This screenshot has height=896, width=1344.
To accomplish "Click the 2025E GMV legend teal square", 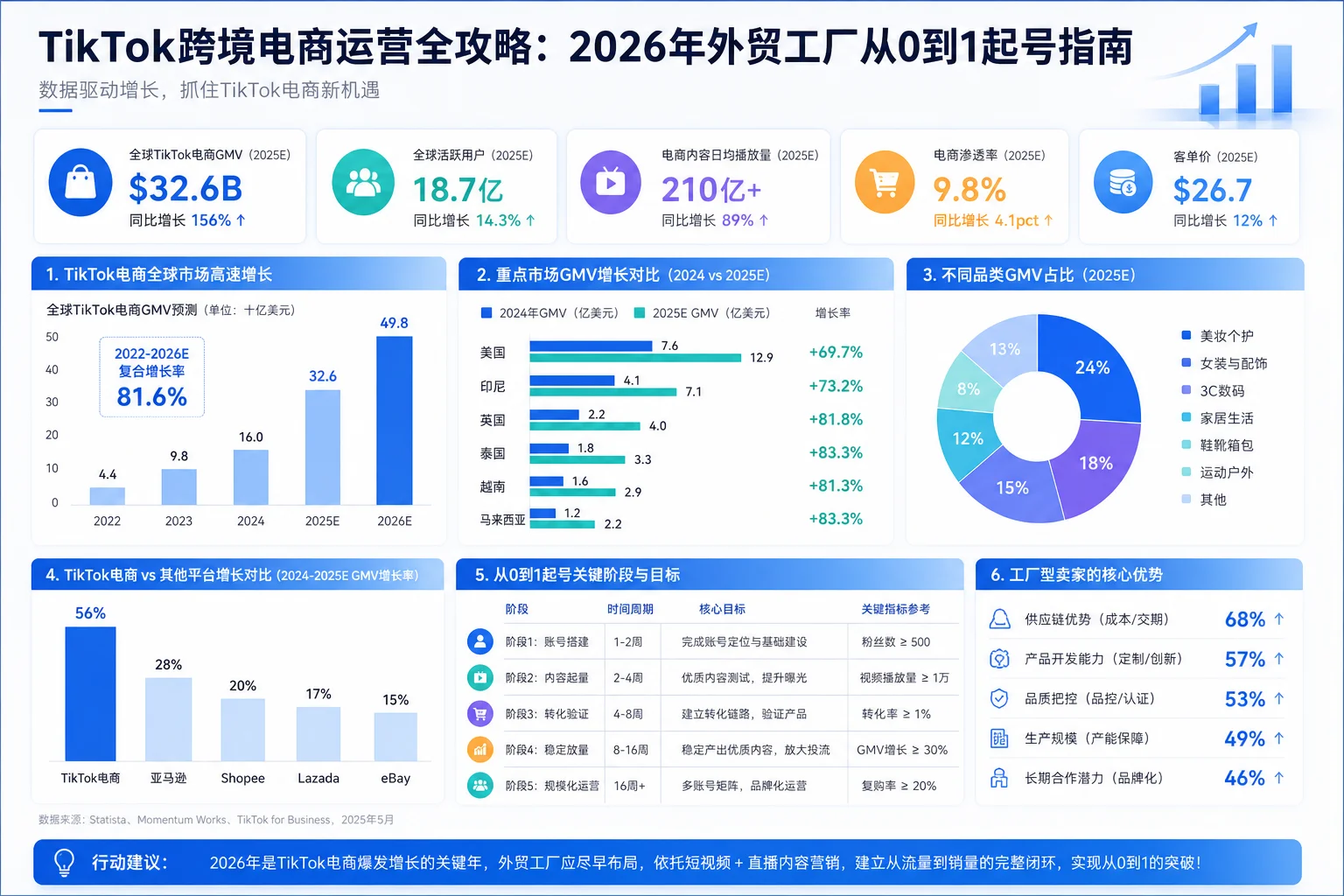I will point(640,312).
